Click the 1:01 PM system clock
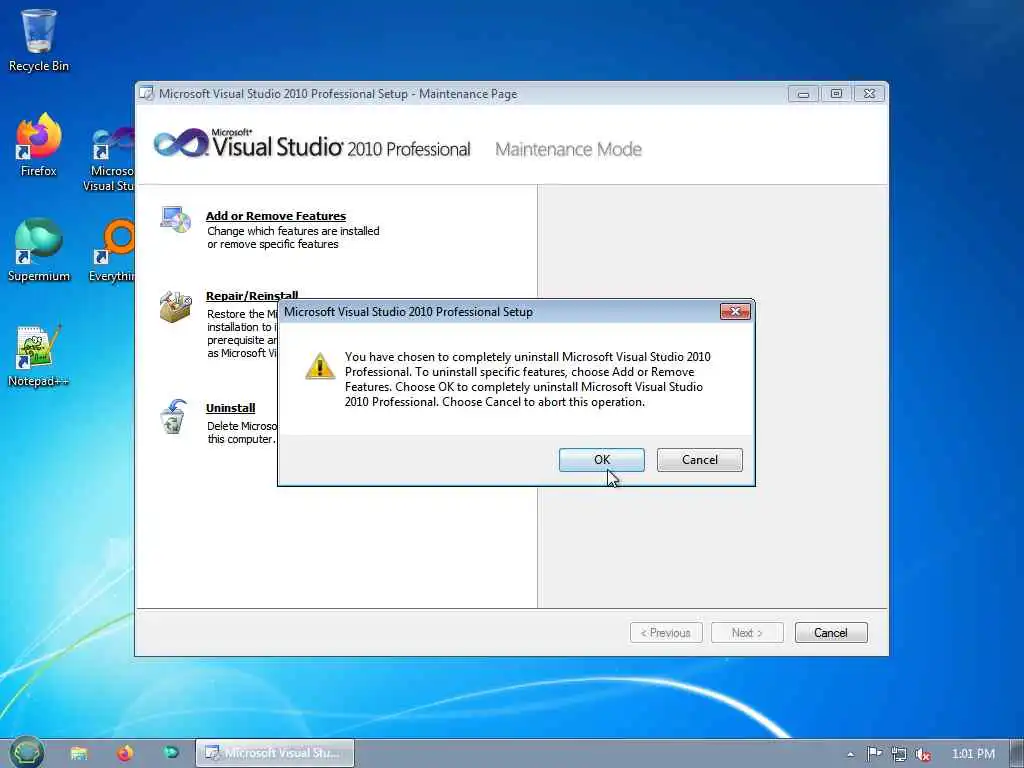Image resolution: width=1024 pixels, height=768 pixels. coord(973,754)
